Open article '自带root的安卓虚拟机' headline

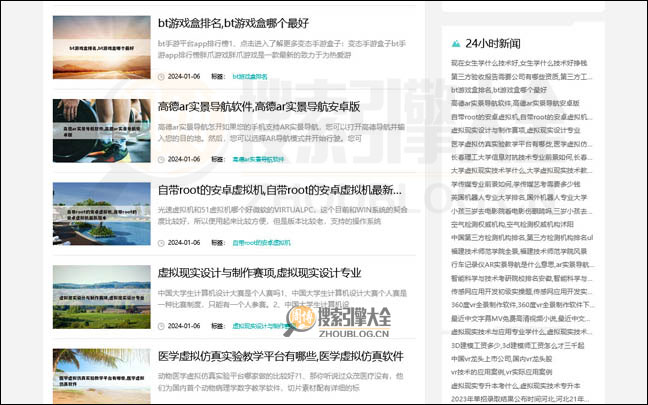point(279,190)
